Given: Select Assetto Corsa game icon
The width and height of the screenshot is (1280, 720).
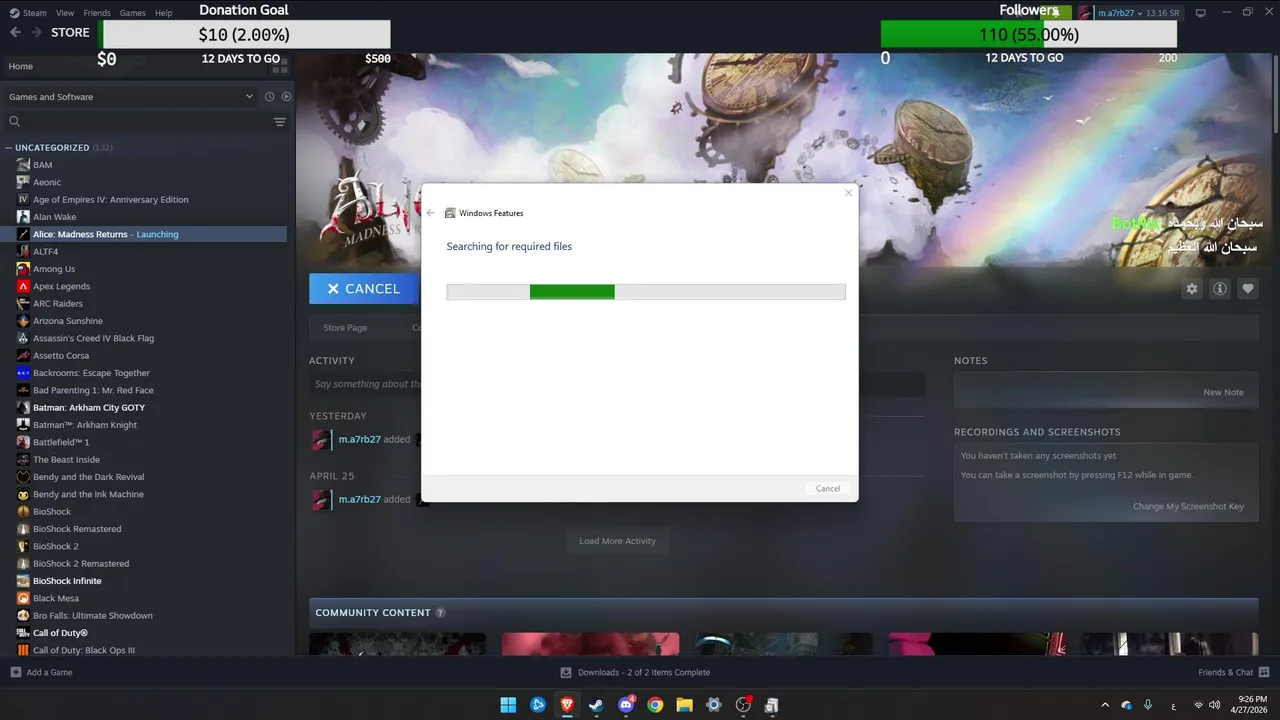Looking at the screenshot, I should [x=23, y=355].
